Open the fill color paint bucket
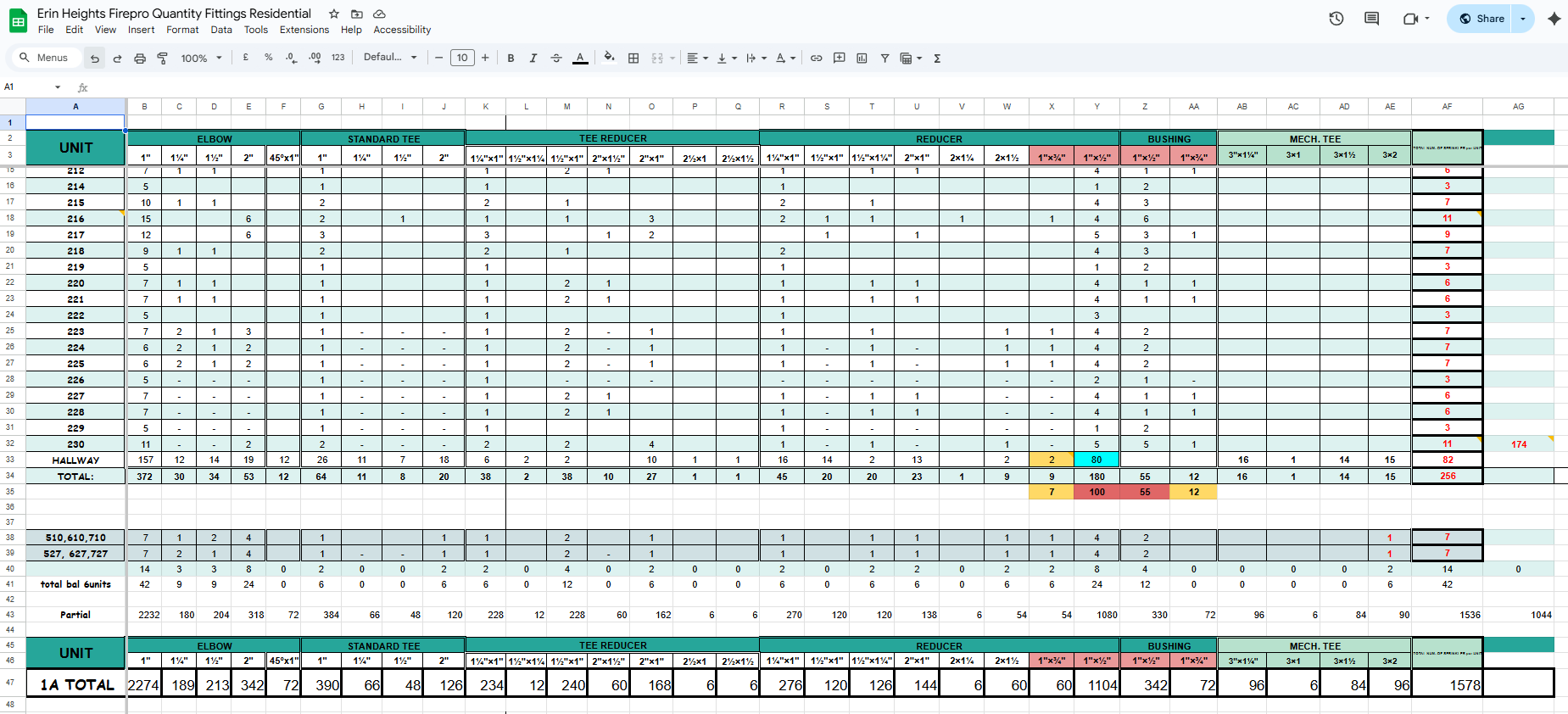 [x=609, y=58]
